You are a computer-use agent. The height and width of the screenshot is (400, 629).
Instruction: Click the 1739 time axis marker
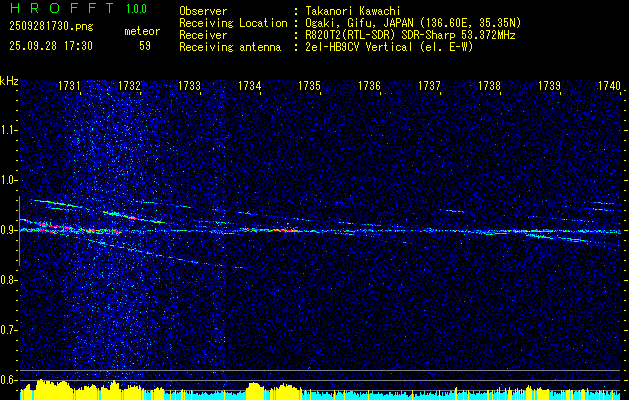pyautogui.click(x=549, y=85)
